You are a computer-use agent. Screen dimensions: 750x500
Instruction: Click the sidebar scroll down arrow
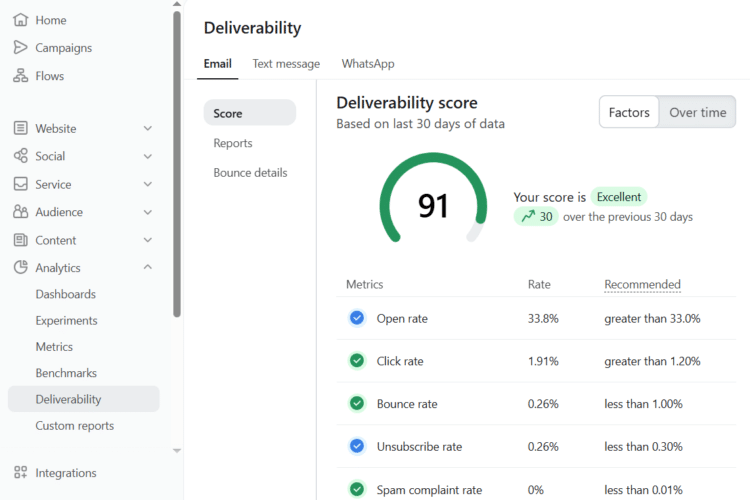tap(177, 450)
